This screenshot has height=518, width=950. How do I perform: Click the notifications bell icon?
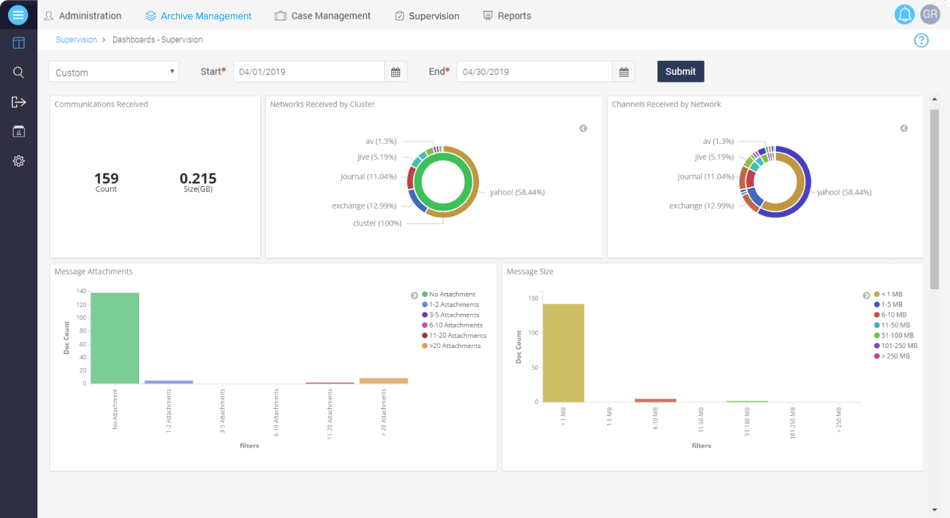tap(904, 15)
